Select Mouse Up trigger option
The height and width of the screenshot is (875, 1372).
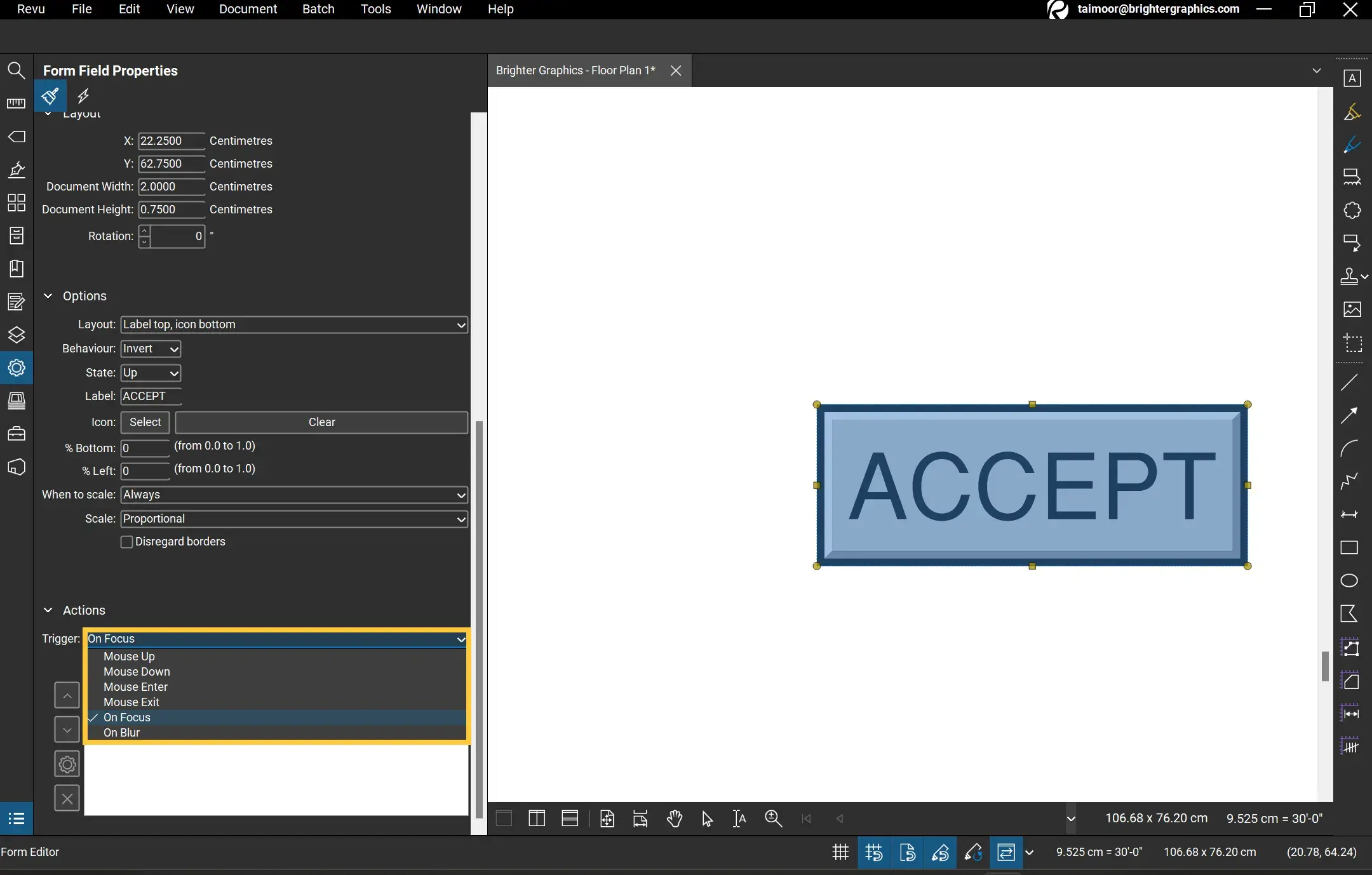(129, 655)
